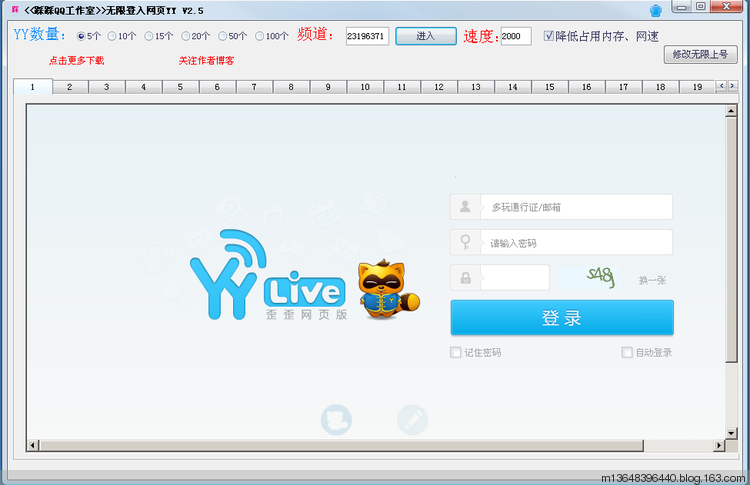
Task: Click the user icon beside account field
Action: [x=465, y=207]
